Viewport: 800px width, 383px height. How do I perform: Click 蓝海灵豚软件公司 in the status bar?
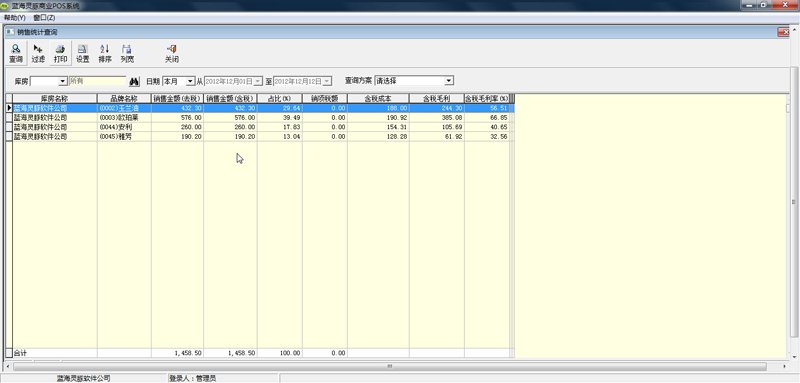click(x=83, y=378)
